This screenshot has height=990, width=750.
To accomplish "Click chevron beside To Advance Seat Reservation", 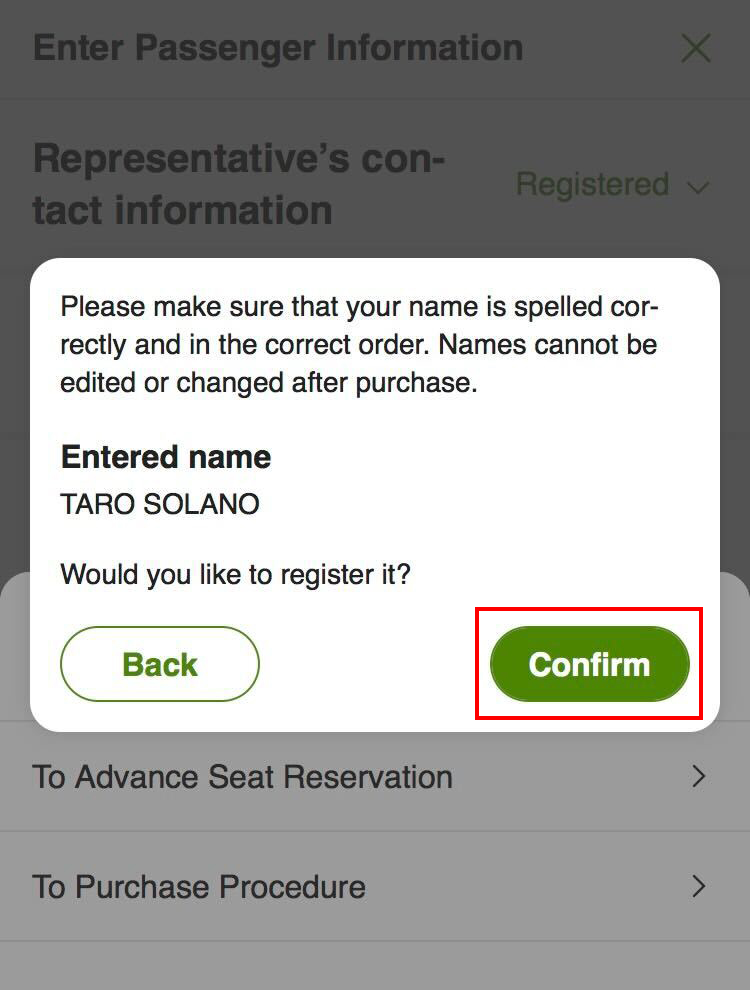I will [699, 777].
